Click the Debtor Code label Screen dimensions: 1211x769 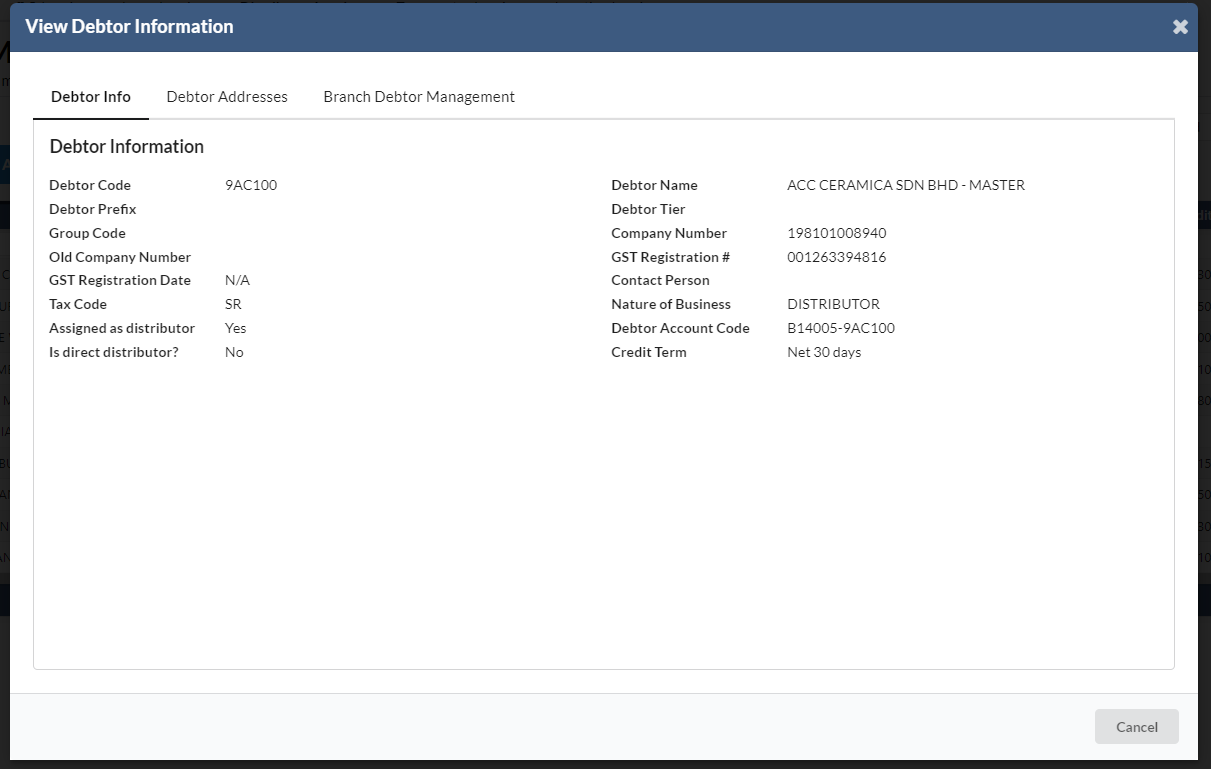[x=90, y=185]
